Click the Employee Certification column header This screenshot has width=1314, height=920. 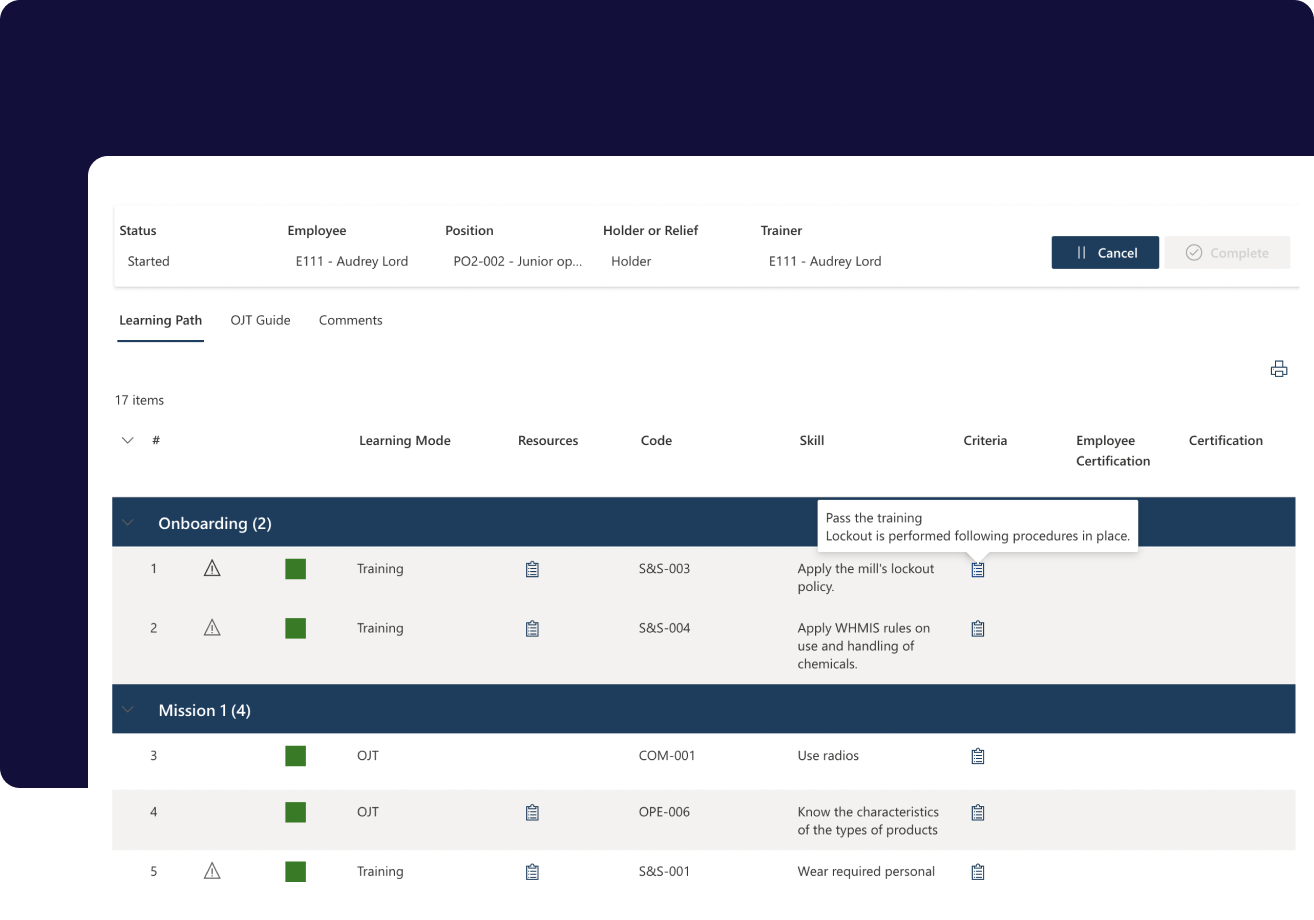click(1113, 450)
